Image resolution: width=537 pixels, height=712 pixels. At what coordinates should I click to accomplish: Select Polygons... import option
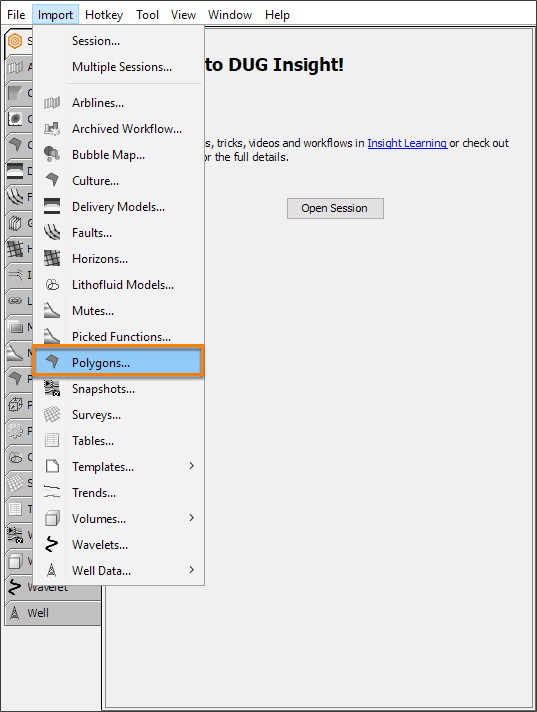[x=118, y=362]
